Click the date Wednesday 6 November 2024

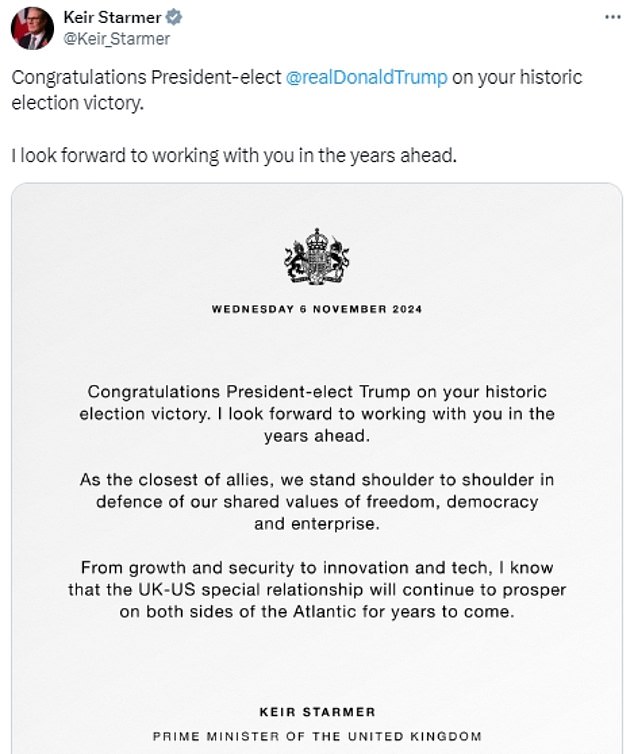click(317, 309)
